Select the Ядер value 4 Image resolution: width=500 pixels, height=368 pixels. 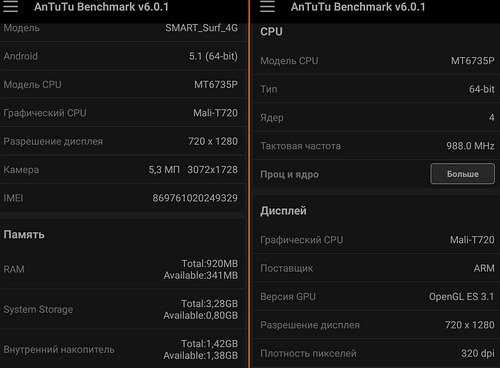[492, 118]
